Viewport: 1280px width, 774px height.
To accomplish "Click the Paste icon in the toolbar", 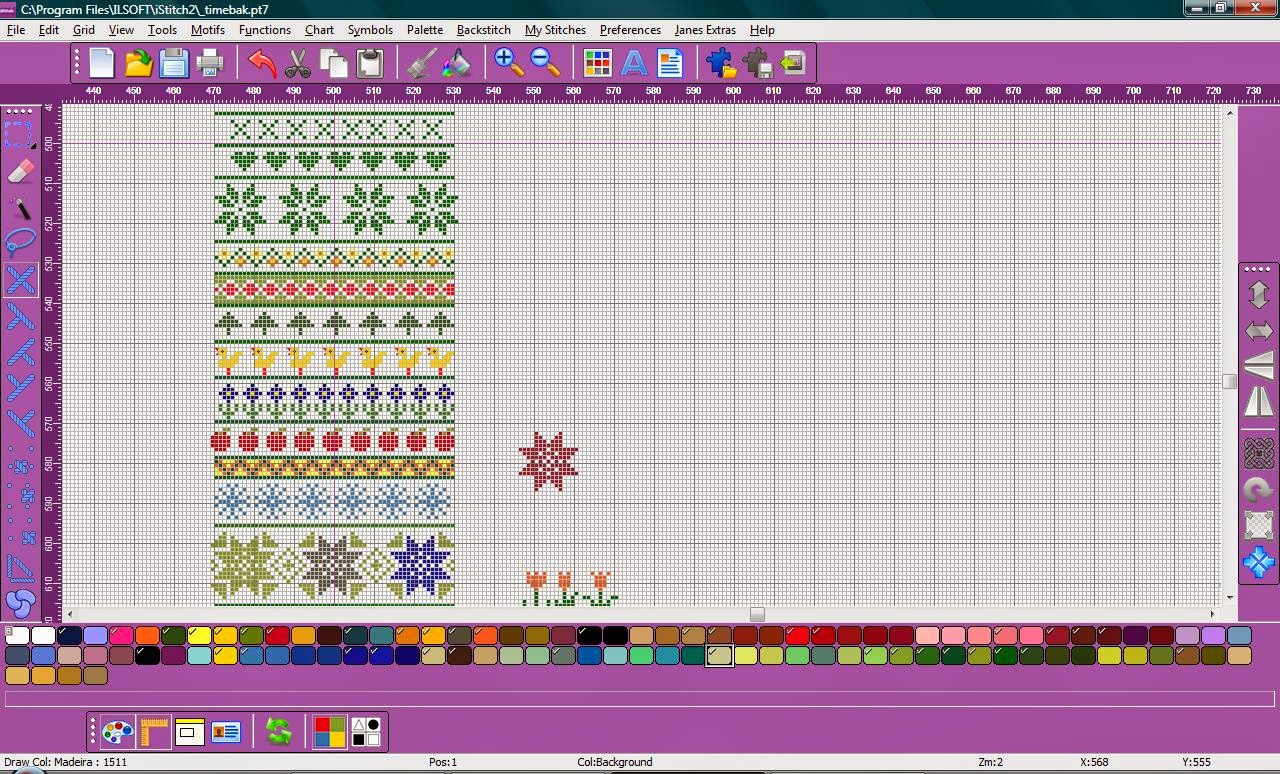I will pos(369,62).
